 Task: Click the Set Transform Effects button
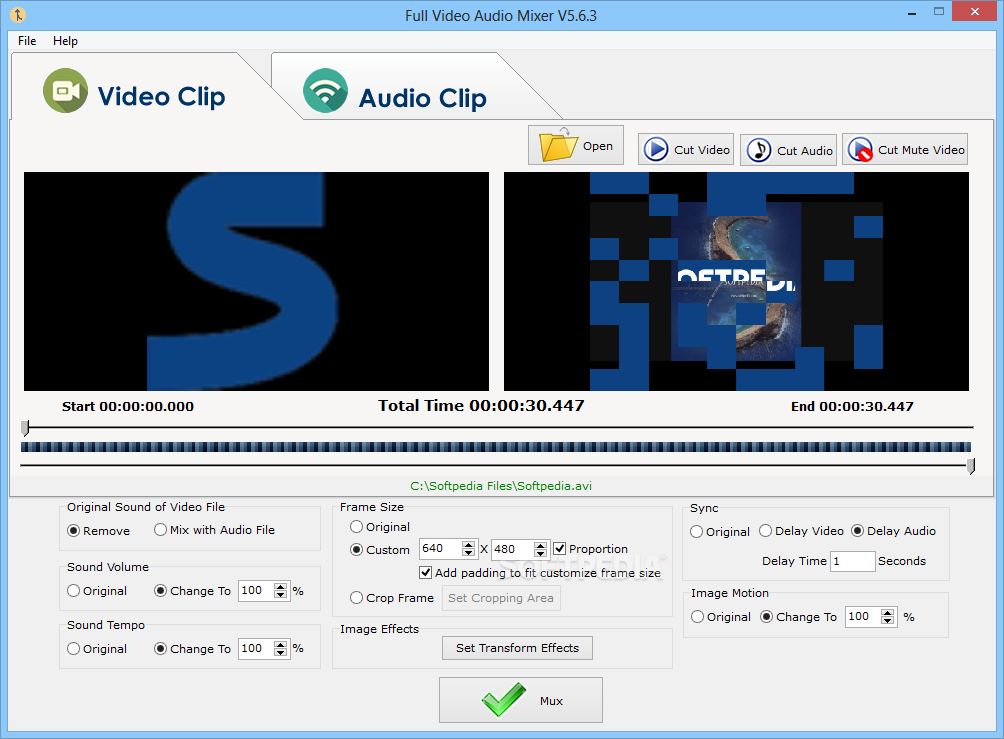tap(517, 648)
